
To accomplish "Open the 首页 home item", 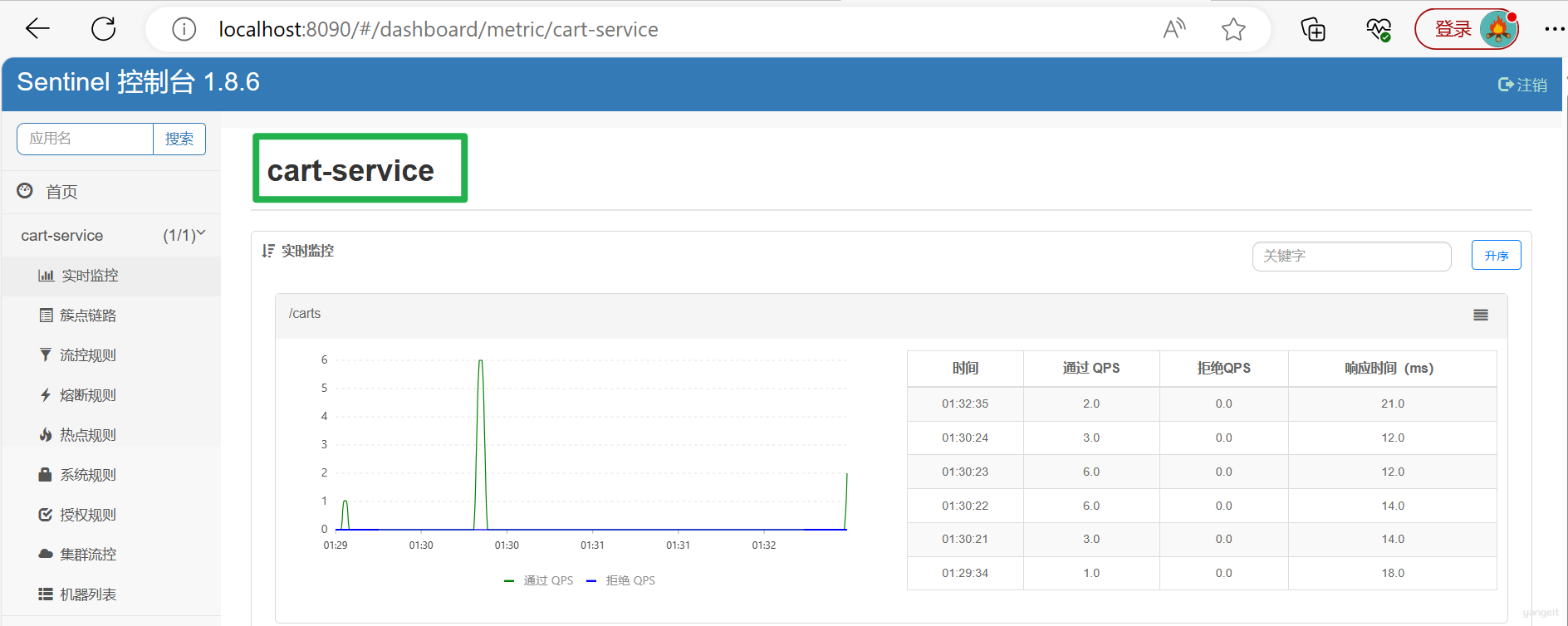I will point(110,192).
